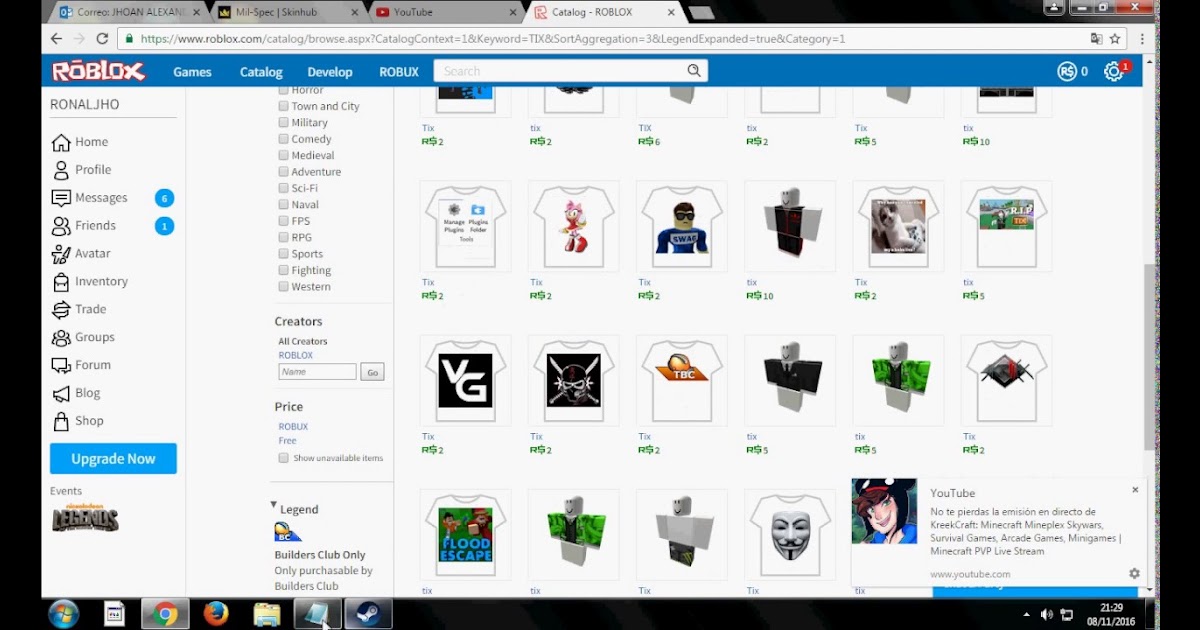This screenshot has height=630, width=1200.
Task: Open the Guy Fawkes mask shirt thumbnail
Action: (790, 535)
